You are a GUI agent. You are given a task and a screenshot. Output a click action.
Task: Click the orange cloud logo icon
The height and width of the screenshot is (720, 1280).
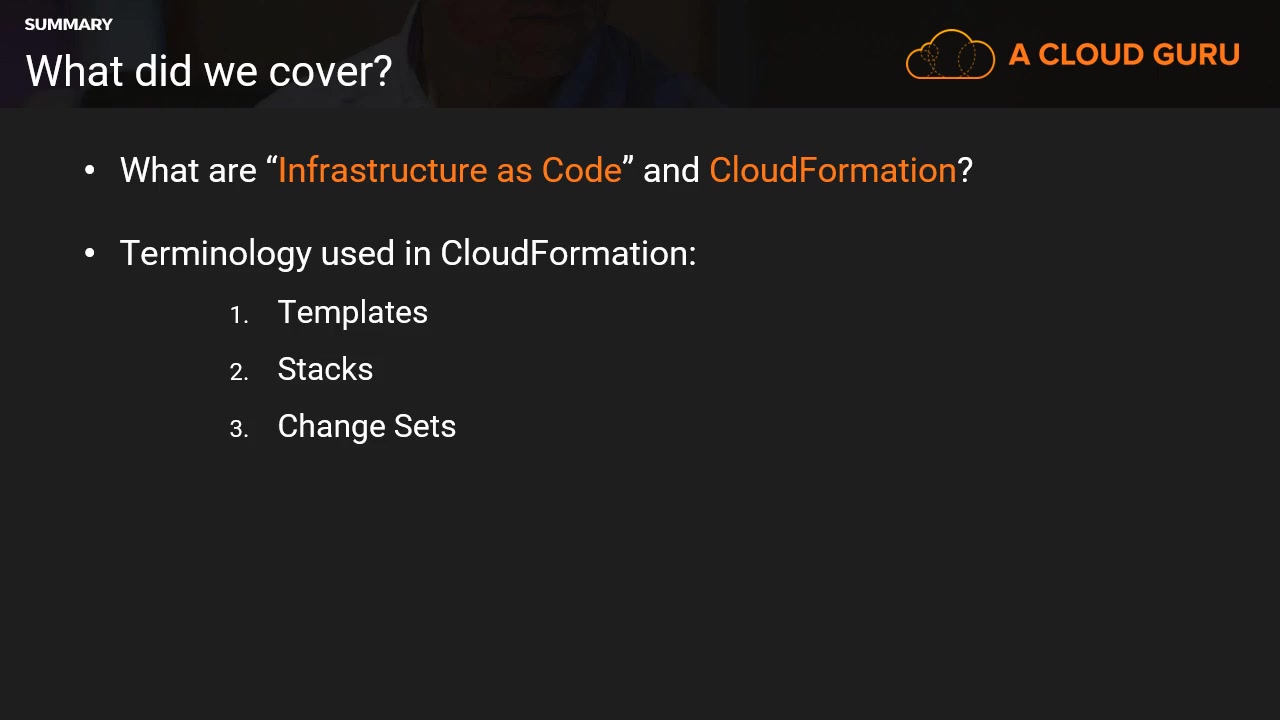[949, 55]
